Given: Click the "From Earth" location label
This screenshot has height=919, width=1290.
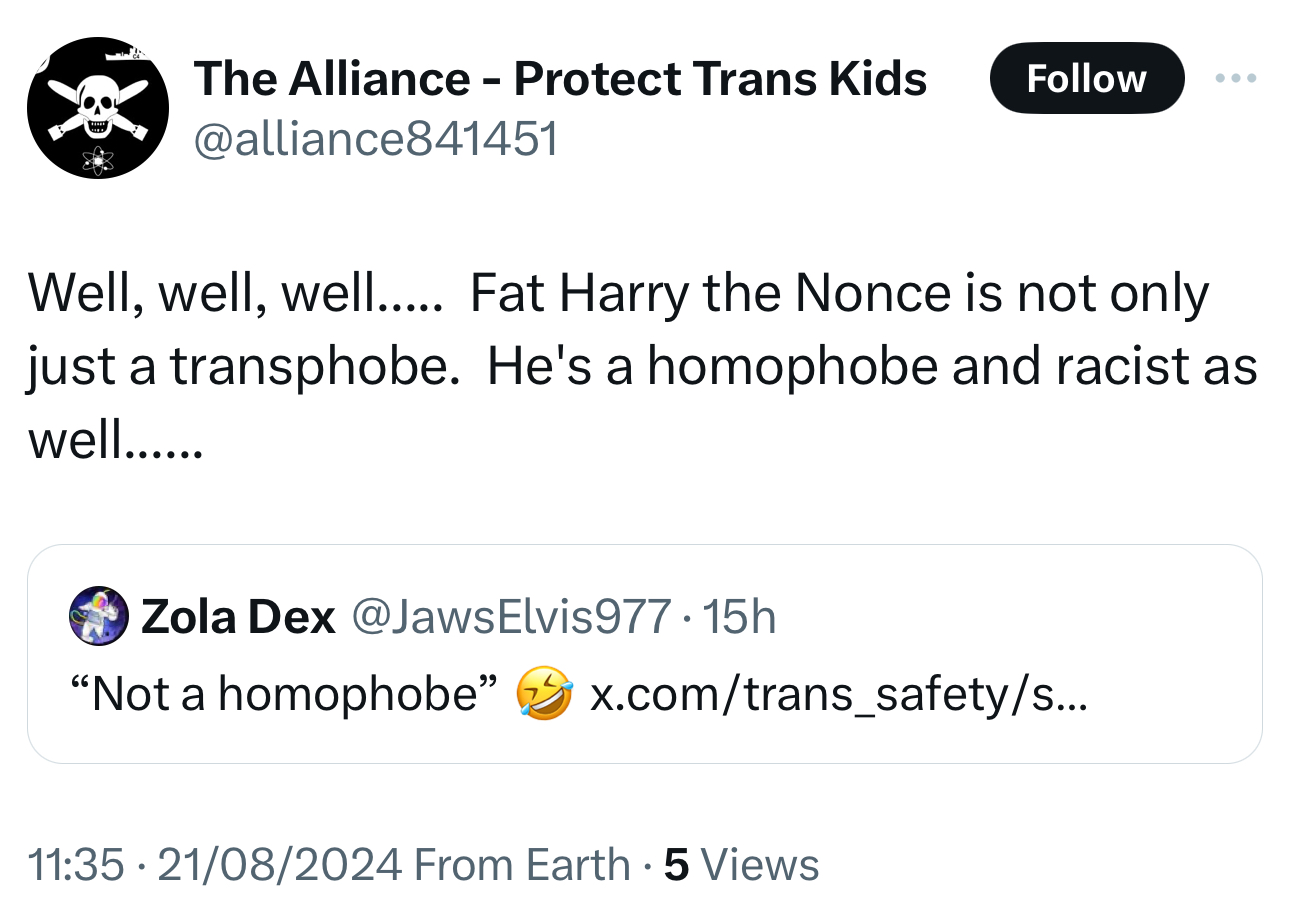Looking at the screenshot, I should coord(521,865).
